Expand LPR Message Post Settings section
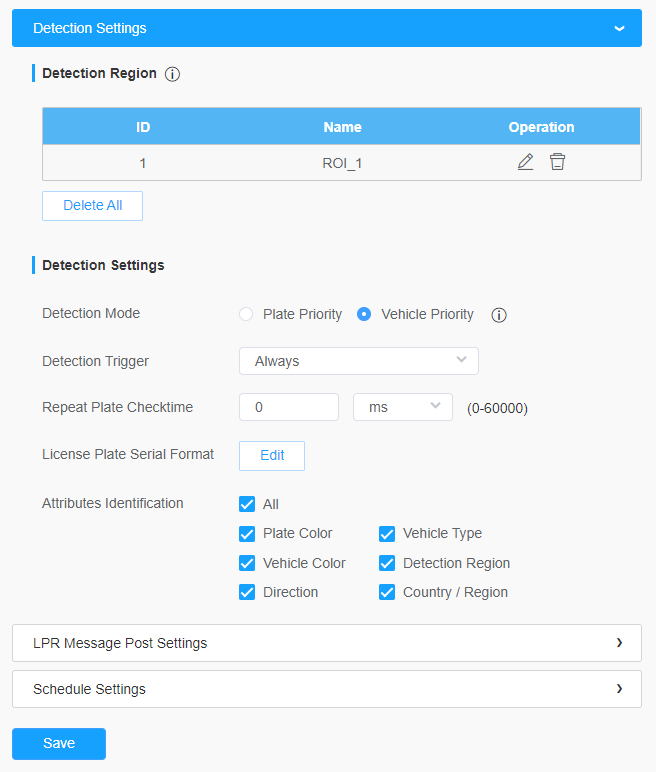 point(327,643)
